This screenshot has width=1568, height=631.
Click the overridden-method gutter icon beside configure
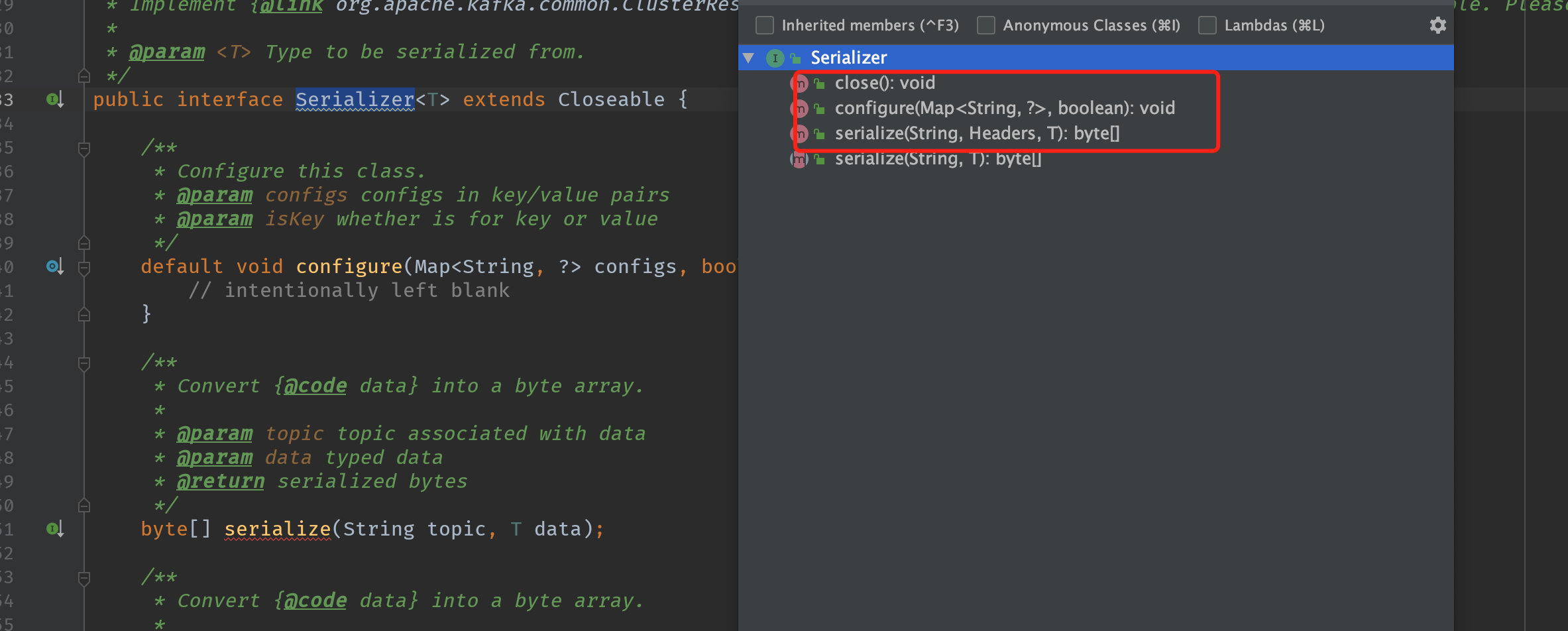point(55,267)
